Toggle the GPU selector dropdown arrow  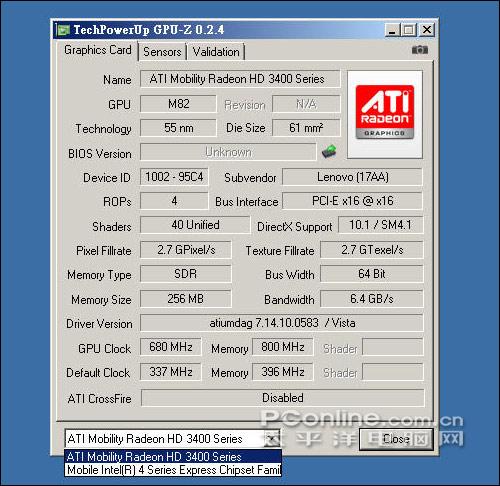(272, 439)
